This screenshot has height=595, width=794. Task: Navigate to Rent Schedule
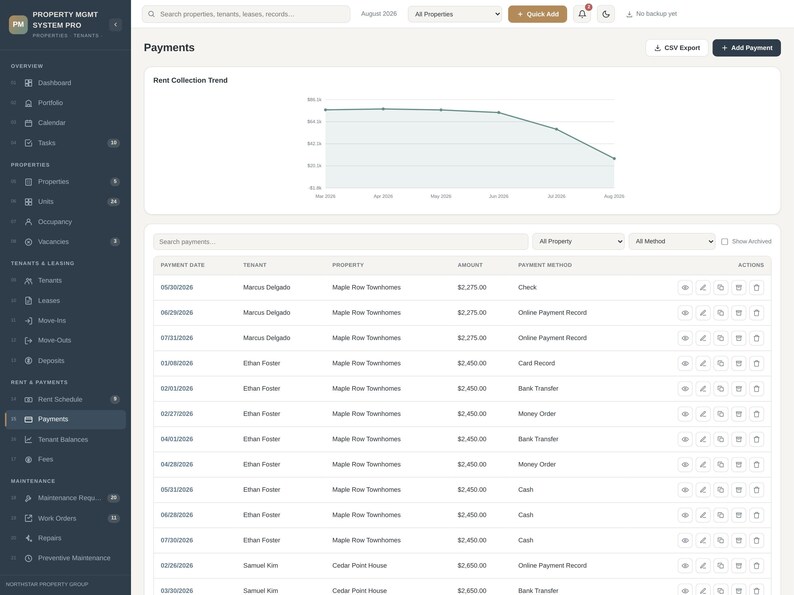65,400
